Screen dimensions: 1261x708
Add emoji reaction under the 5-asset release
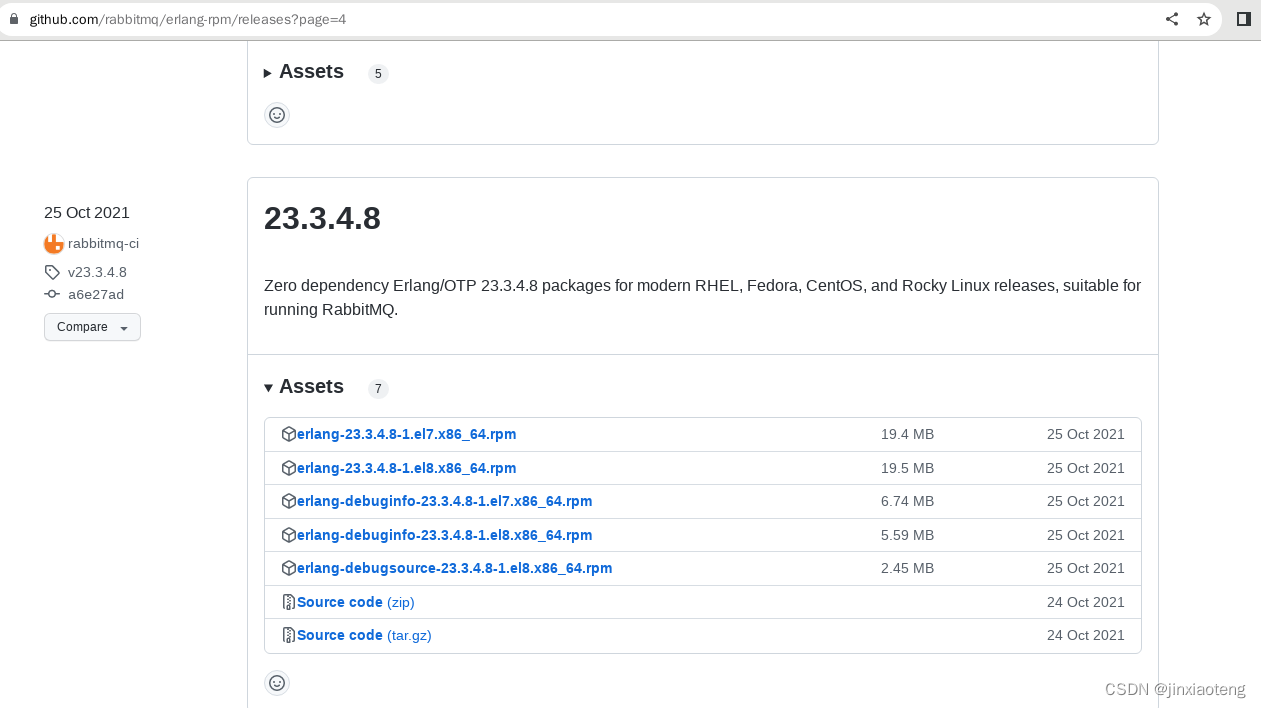(x=277, y=115)
